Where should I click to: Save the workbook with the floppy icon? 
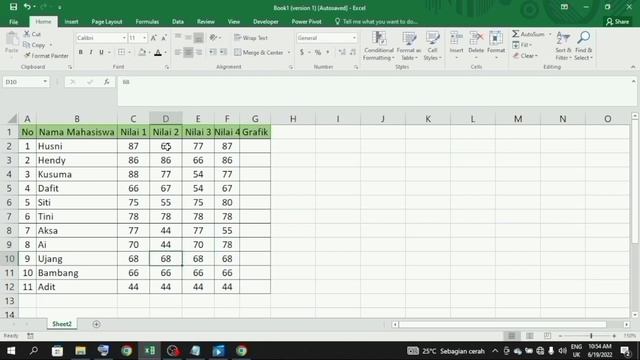(x=13, y=7)
